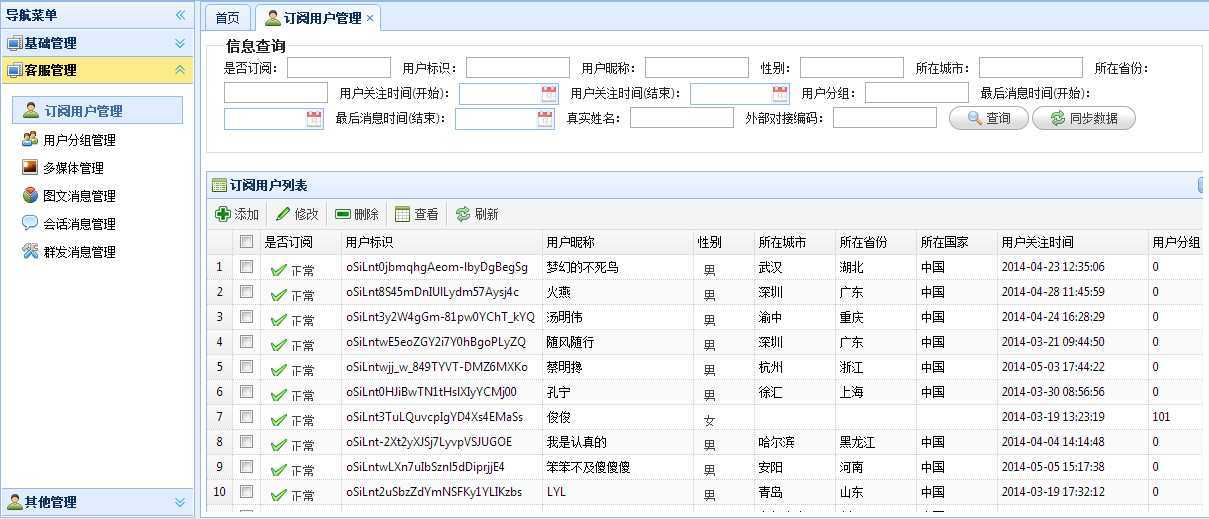Click the 会话消息管理 speech bubble icon
1209x519 pixels.
30,223
